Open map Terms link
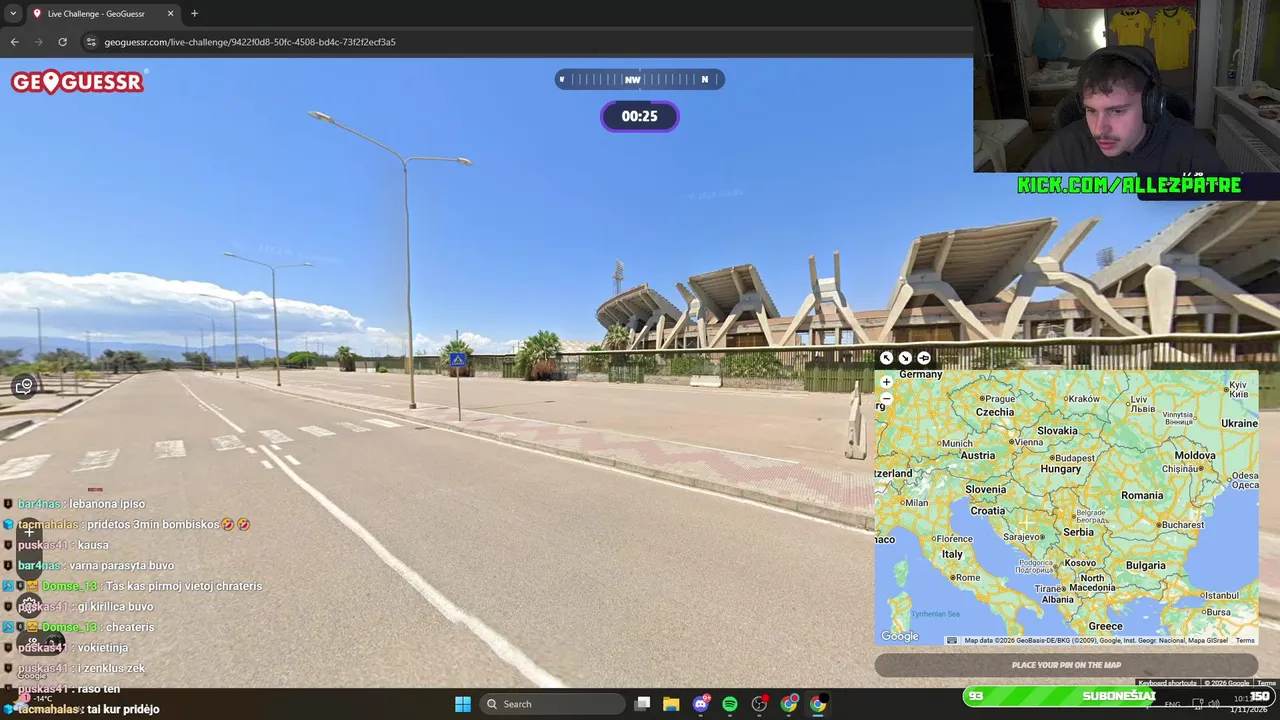1280x720 pixels. (x=1245, y=640)
